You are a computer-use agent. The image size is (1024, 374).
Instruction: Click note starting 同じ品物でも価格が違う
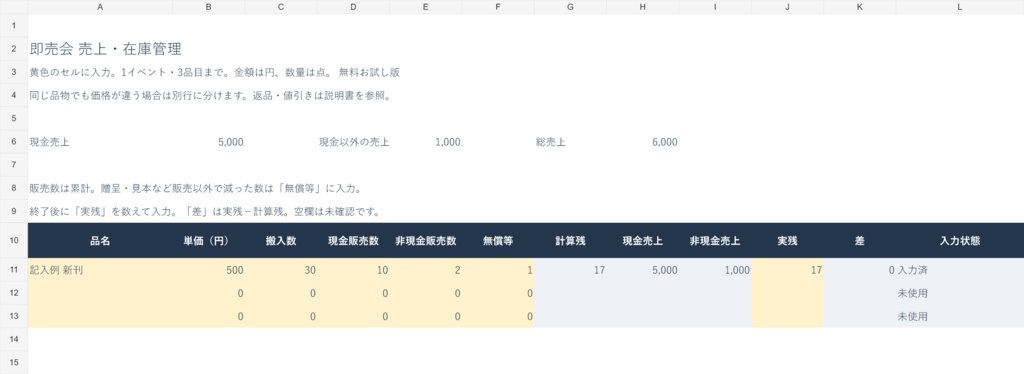pos(210,96)
